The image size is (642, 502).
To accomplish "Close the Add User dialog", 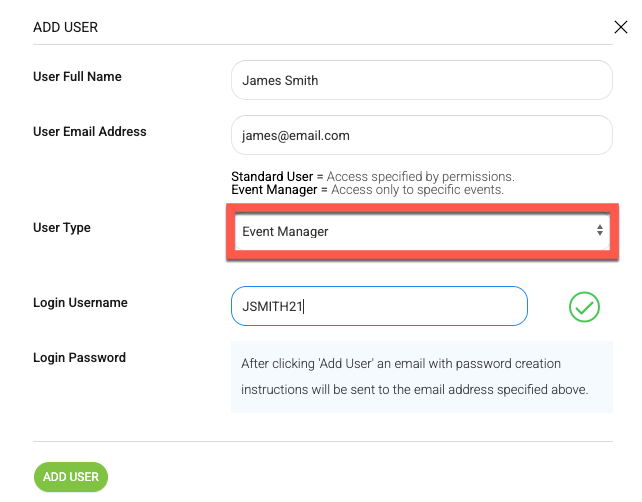I will pyautogui.click(x=621, y=27).
